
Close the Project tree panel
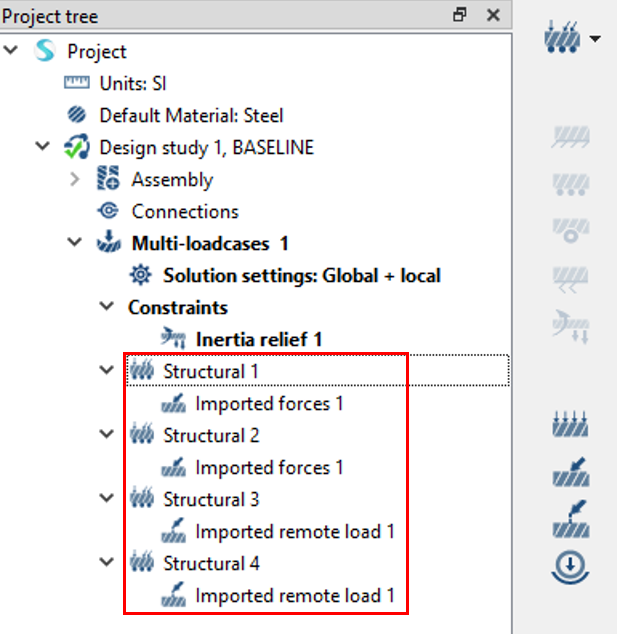492,15
